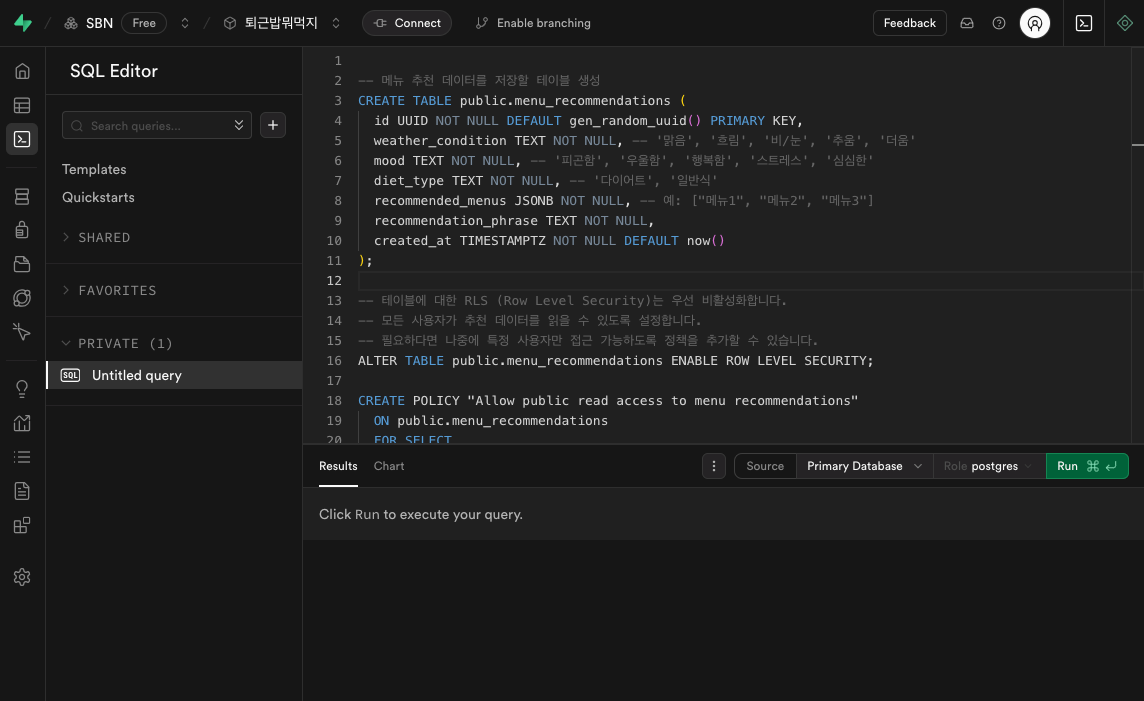The image size is (1144, 701).
Task: Click the Free plan badge
Action: pos(144,23)
